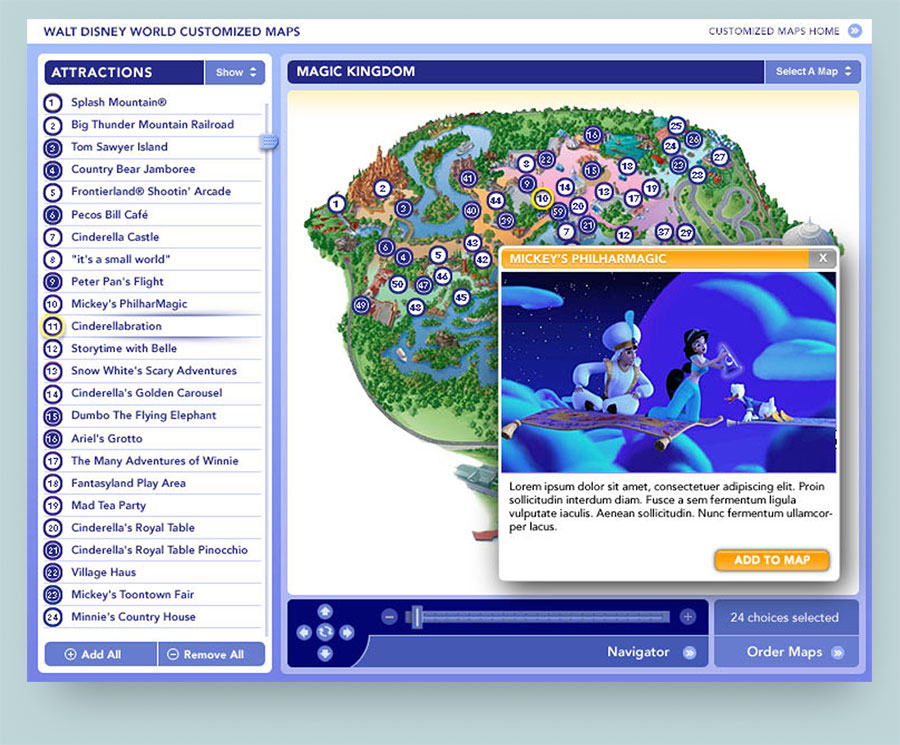
Task: Pan the map down with the arrow
Action: point(325,653)
